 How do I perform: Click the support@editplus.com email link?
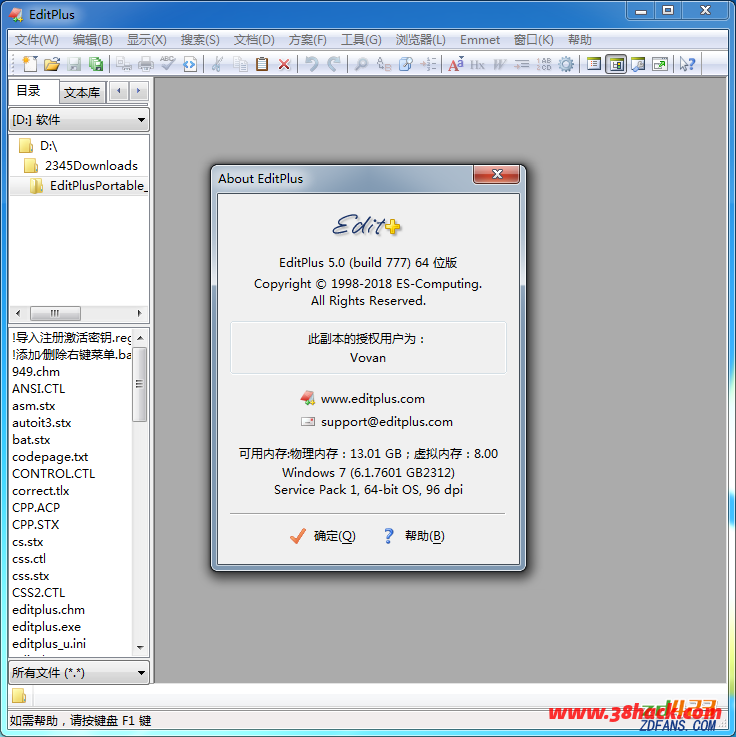[386, 422]
